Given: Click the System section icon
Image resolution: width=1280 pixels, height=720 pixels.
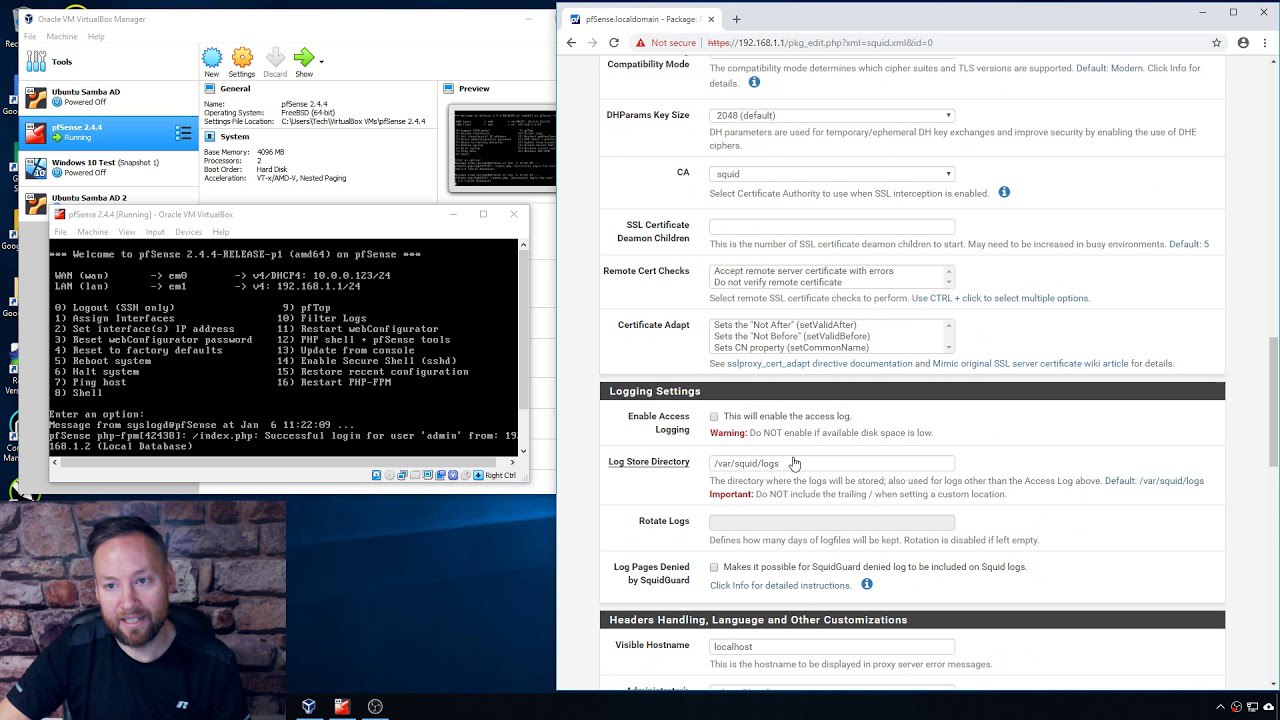Looking at the screenshot, I should [x=211, y=136].
